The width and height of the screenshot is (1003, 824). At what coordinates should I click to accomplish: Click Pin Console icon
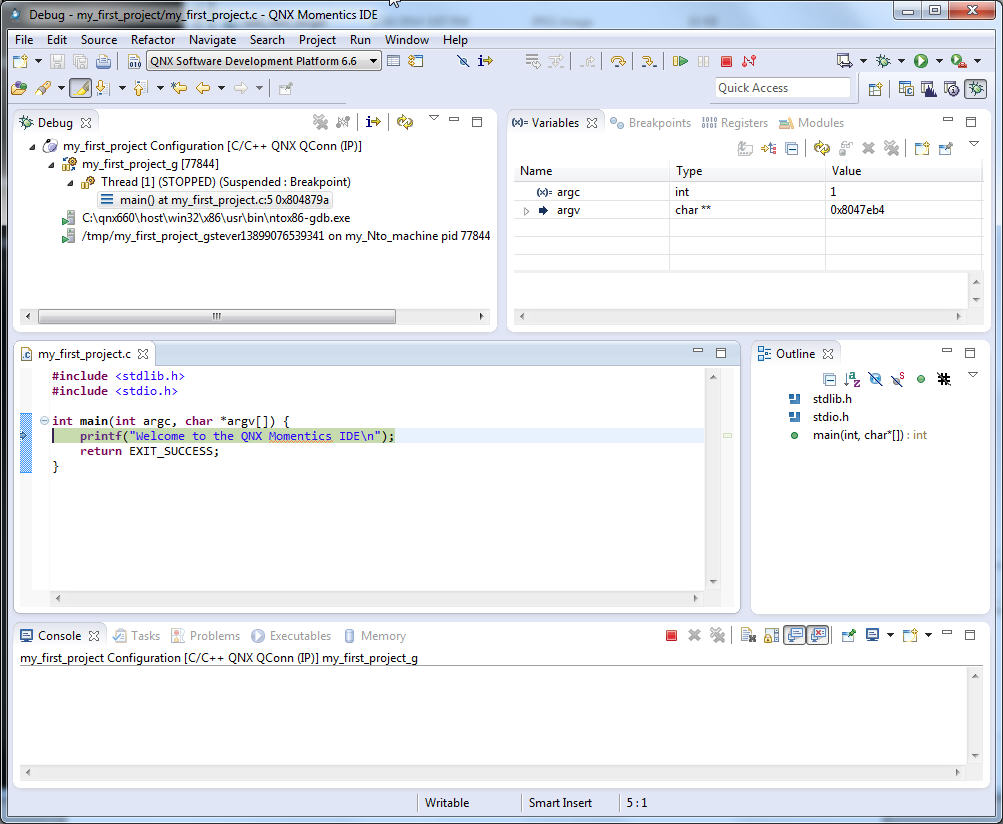pos(848,635)
